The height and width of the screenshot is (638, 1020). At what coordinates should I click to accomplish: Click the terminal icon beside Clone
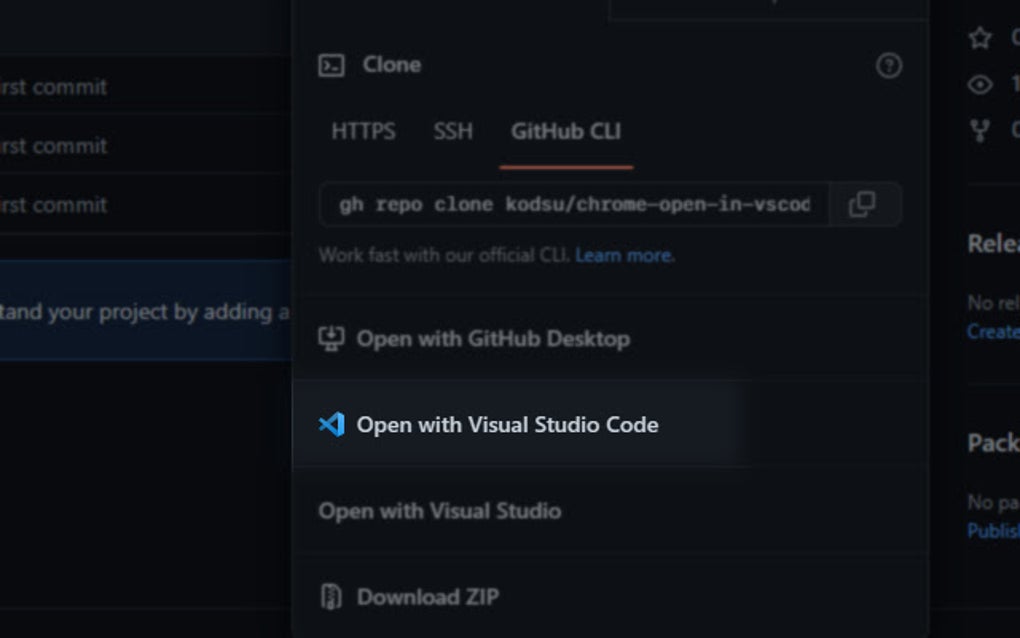[x=331, y=65]
